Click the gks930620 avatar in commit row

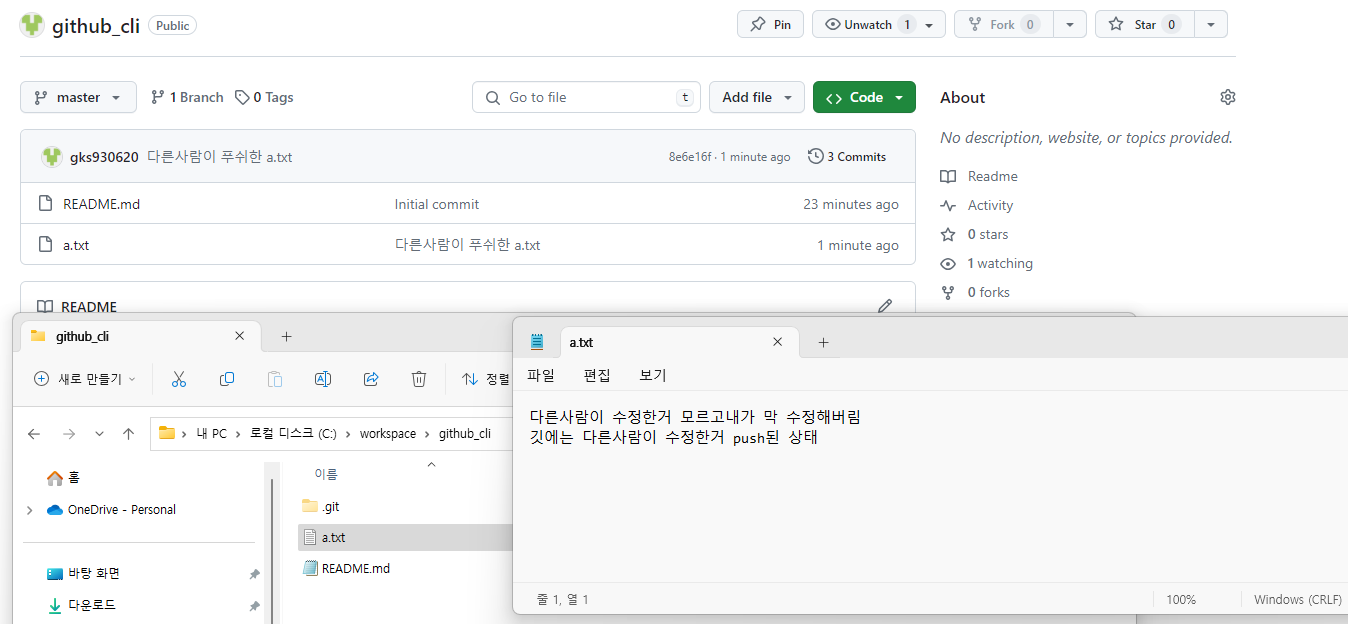coord(52,157)
